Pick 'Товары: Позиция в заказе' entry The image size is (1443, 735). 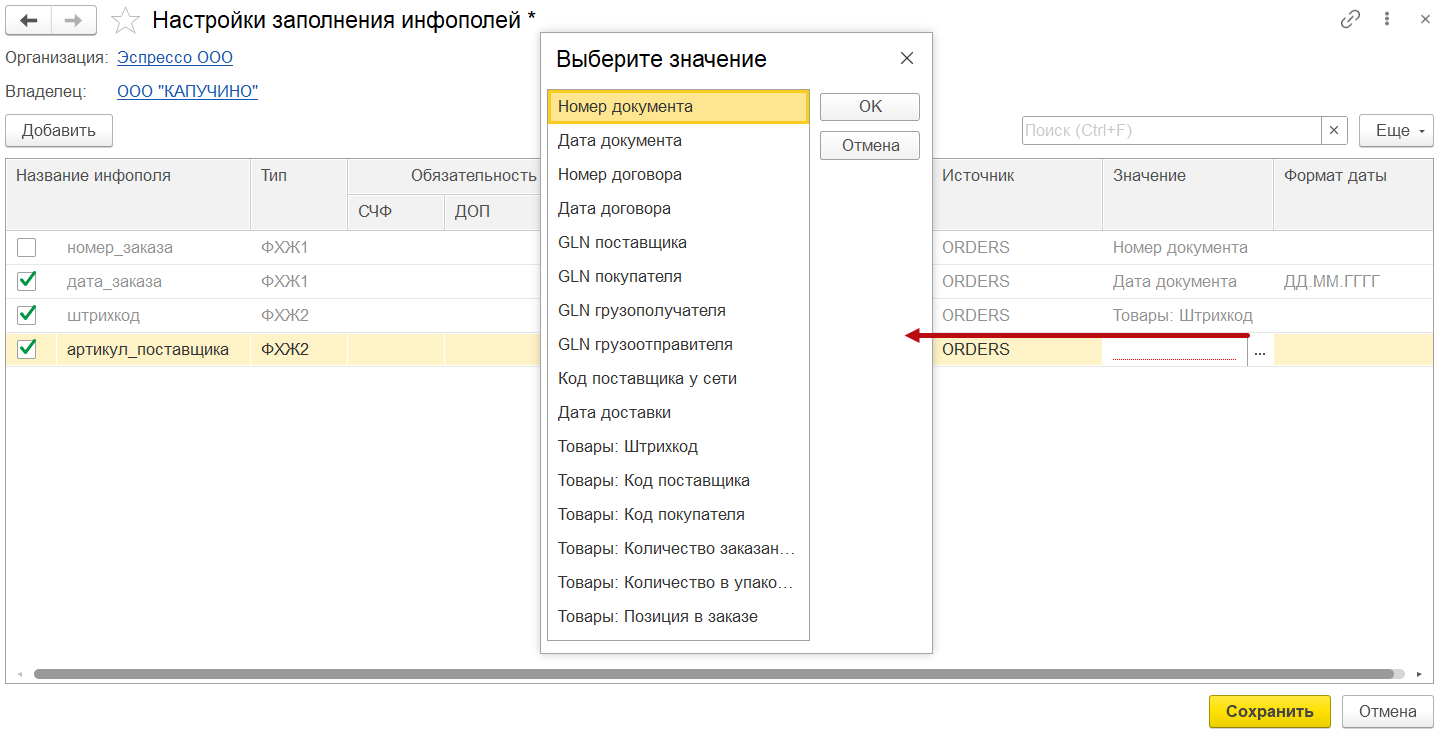[x=678, y=616]
